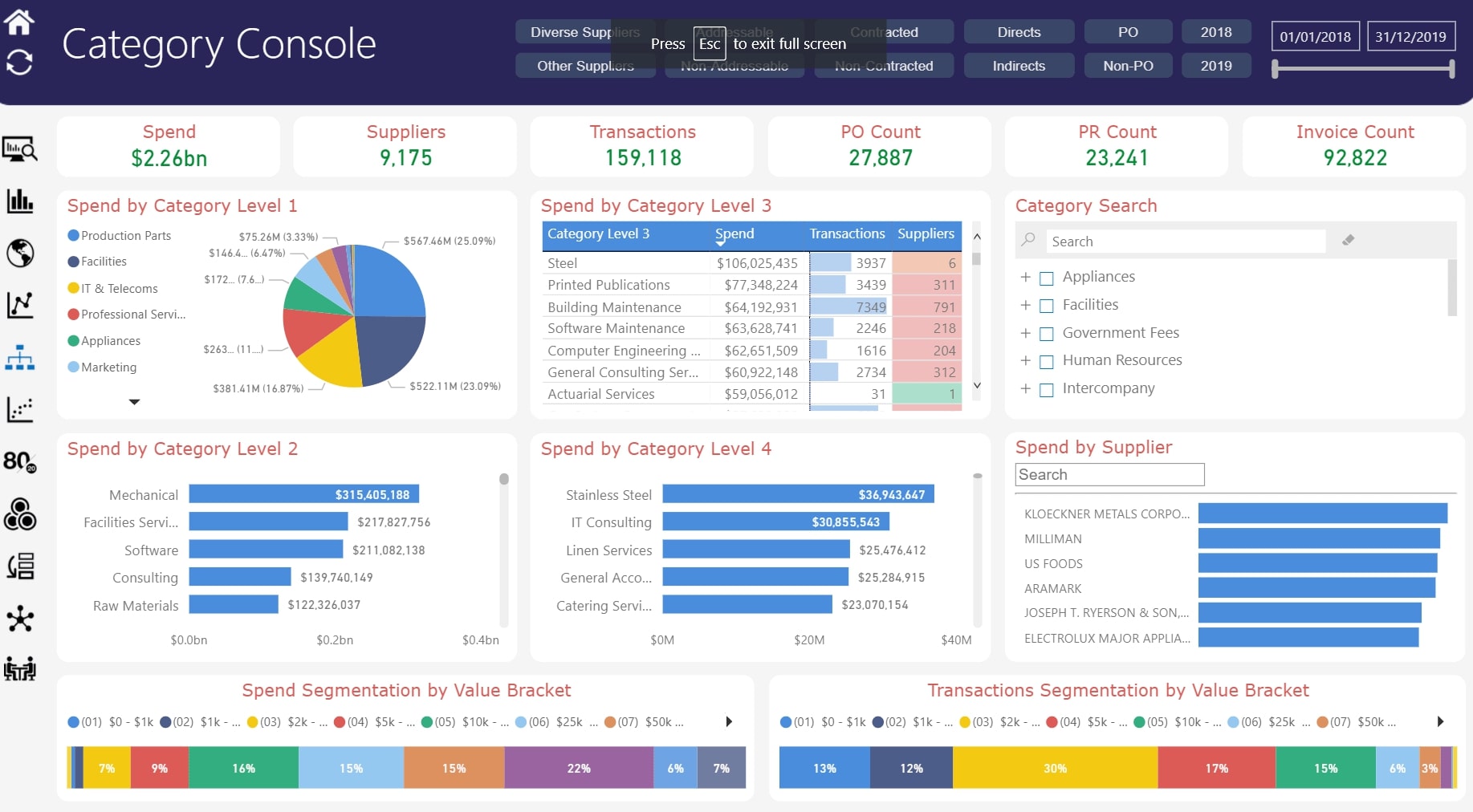Click the eraser icon to clear category search
This screenshot has height=812, width=1473.
pyautogui.click(x=1349, y=240)
